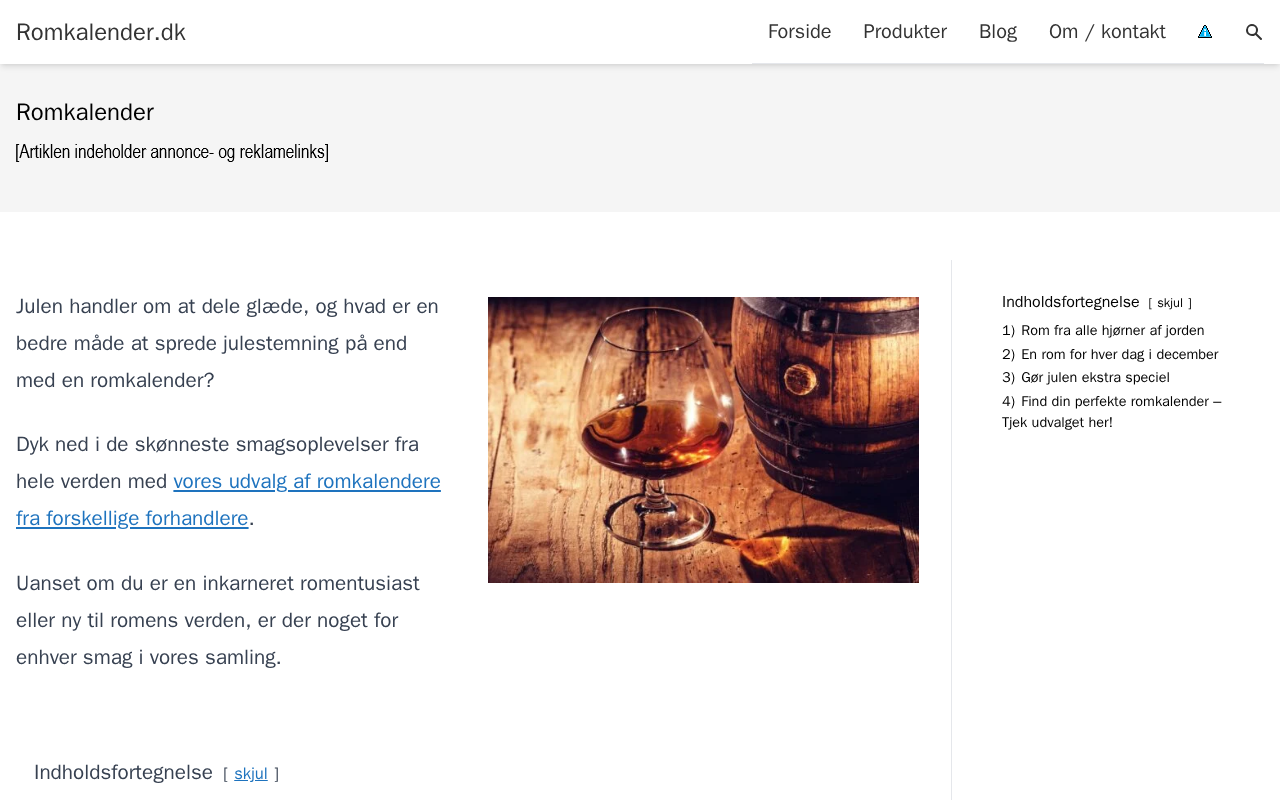Click the search magnifier icon
Image resolution: width=1280 pixels, height=800 pixels.
(1254, 32)
